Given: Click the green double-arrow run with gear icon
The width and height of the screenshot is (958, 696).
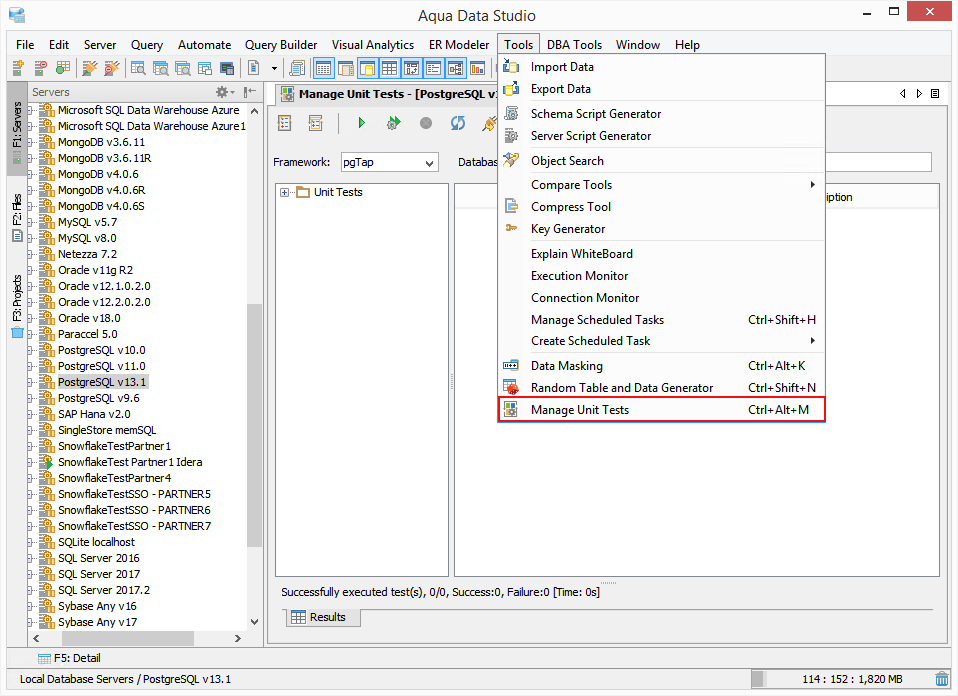Looking at the screenshot, I should click(x=393, y=123).
